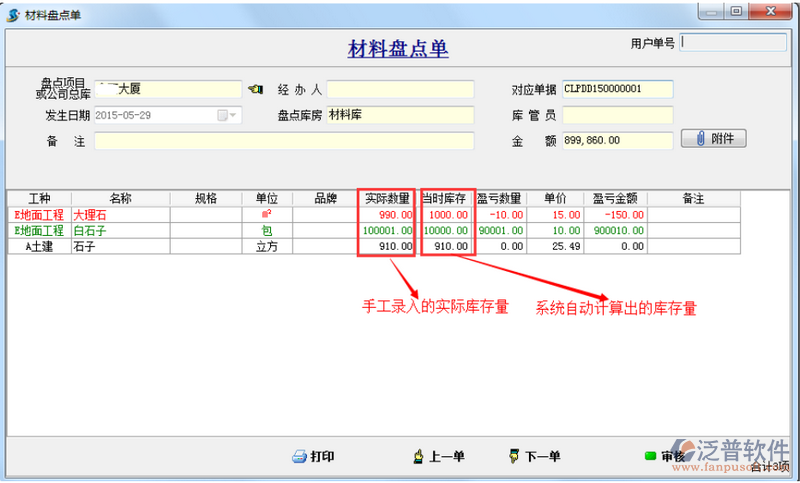Select the 盘点库房 field showing 材料库
800x483 pixels.
[399, 115]
